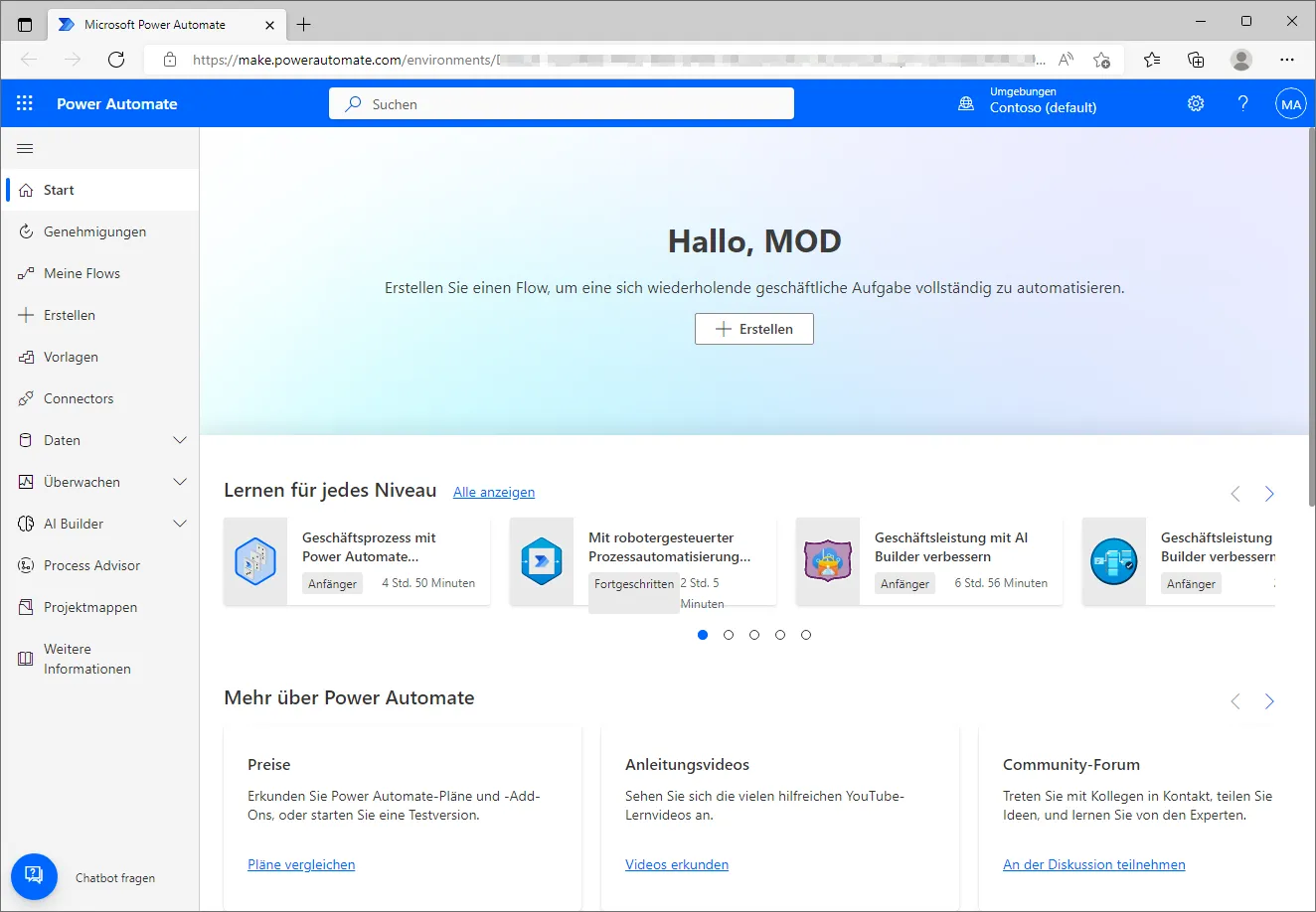Collapse the left navigation hamburger menu
This screenshot has width=1316, height=912.
coord(26,149)
